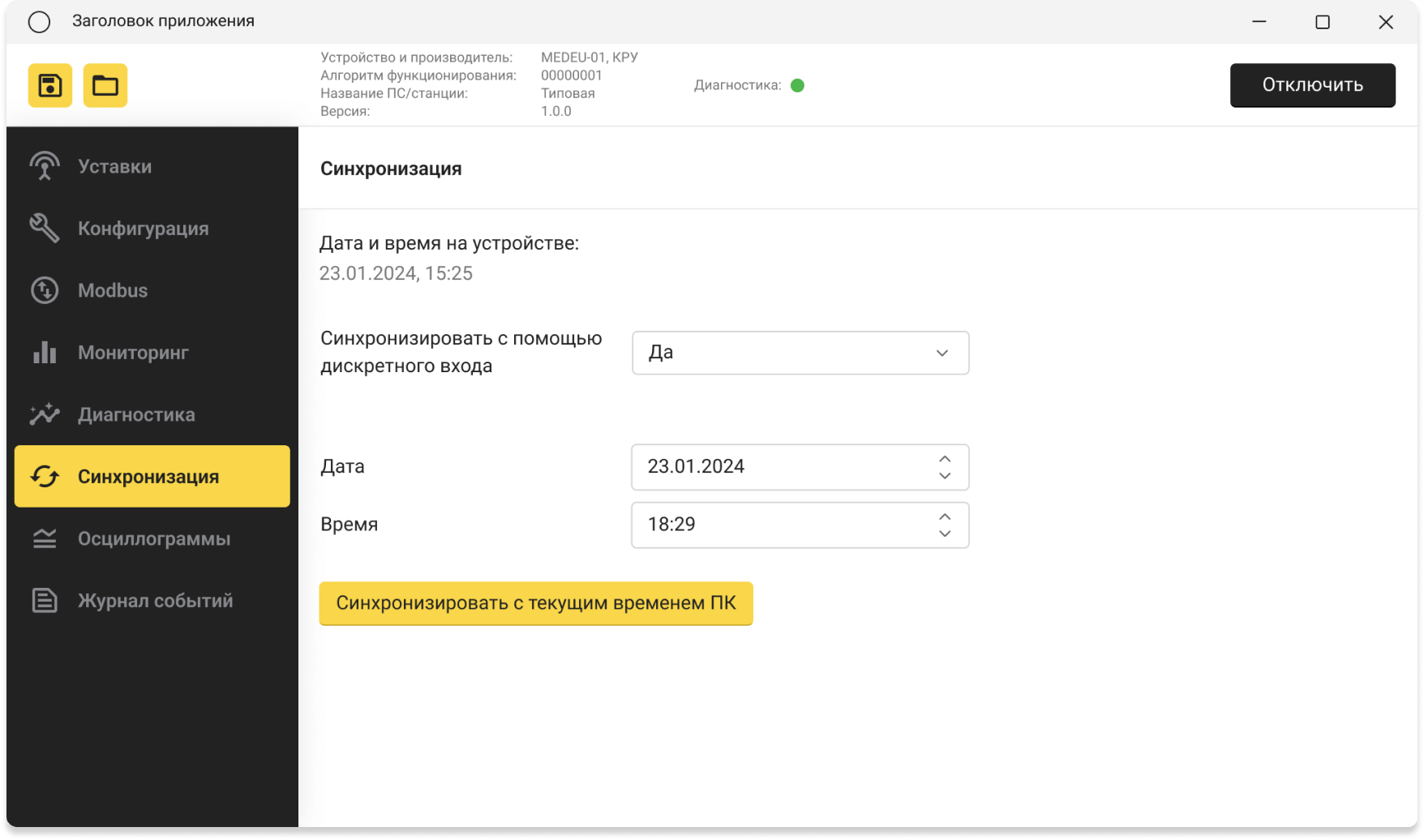Click the Modbus circular arrows icon
1424x840 pixels.
(x=45, y=290)
